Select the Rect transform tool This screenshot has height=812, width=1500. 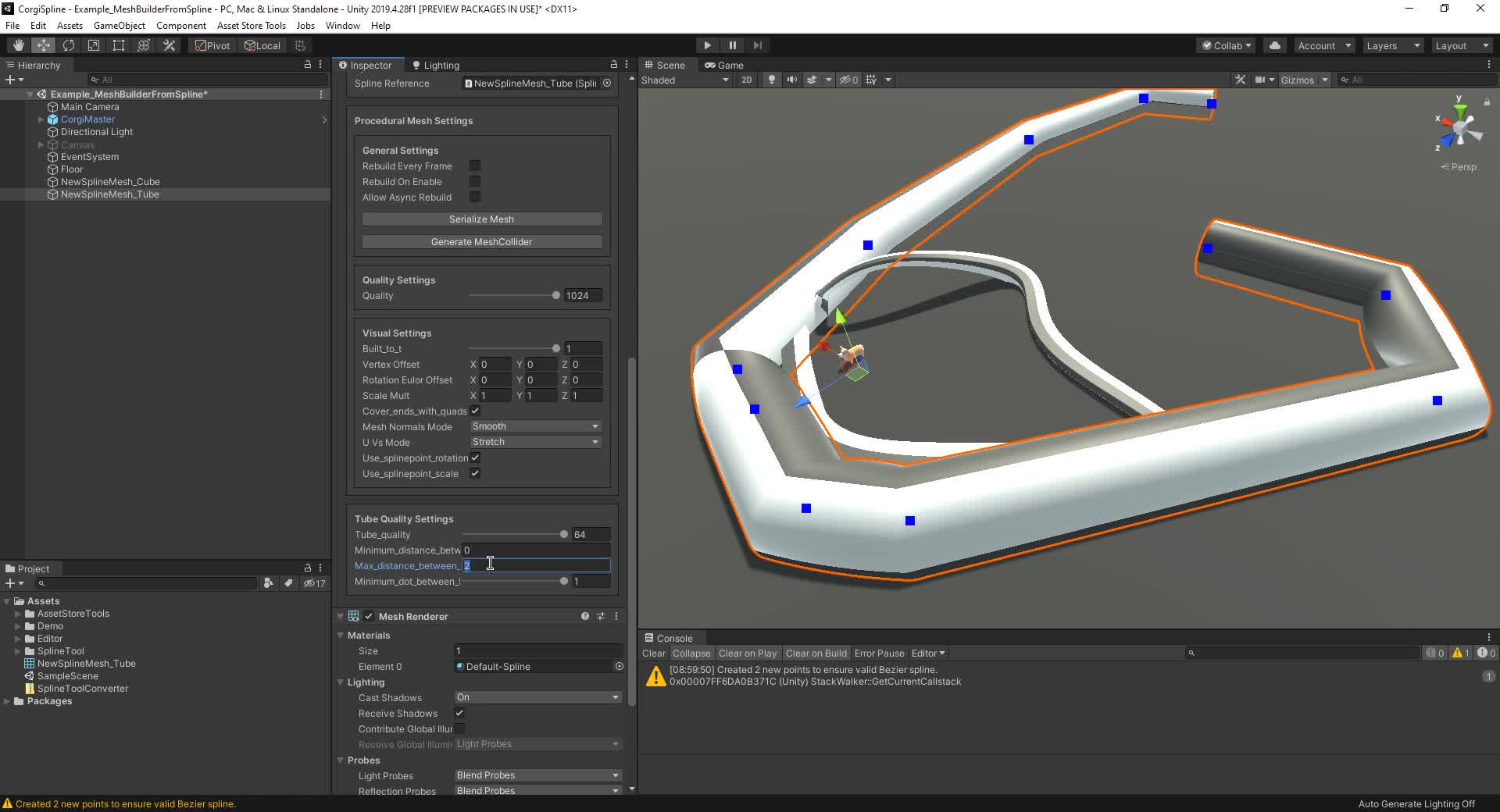[119, 45]
